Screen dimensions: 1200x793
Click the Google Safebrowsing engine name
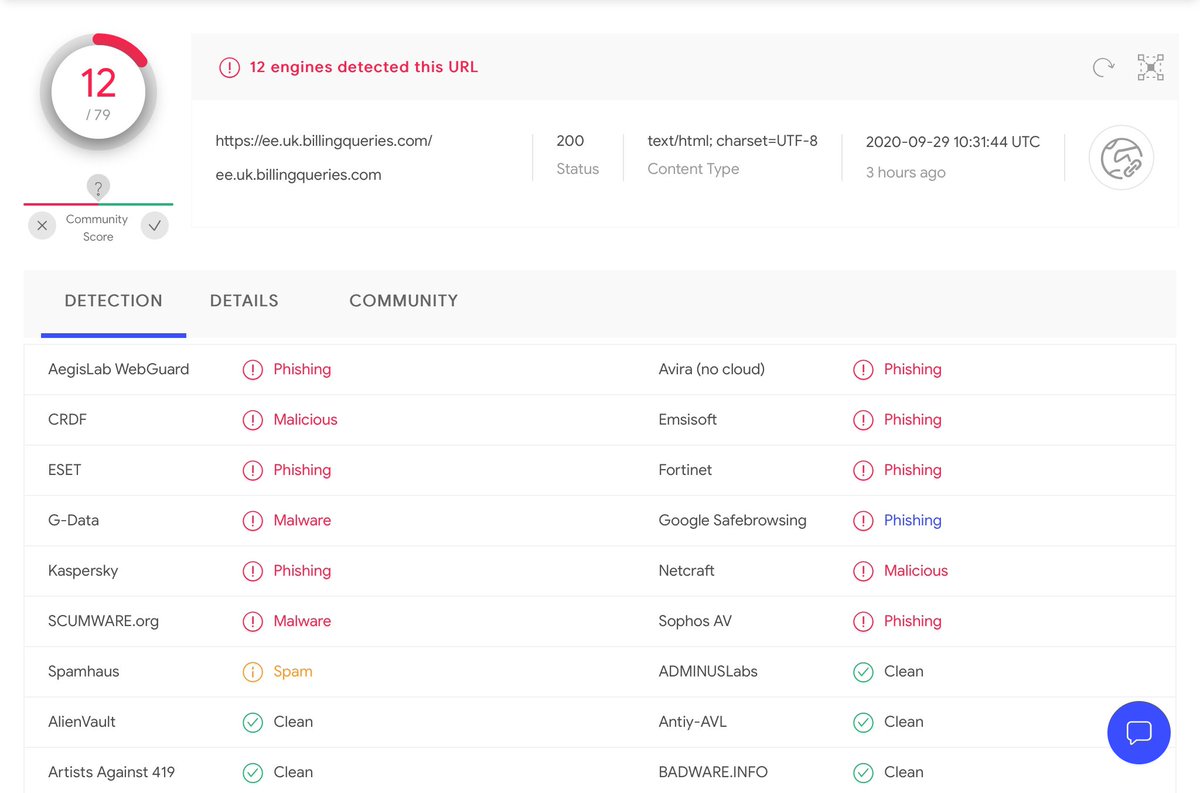[733, 520]
